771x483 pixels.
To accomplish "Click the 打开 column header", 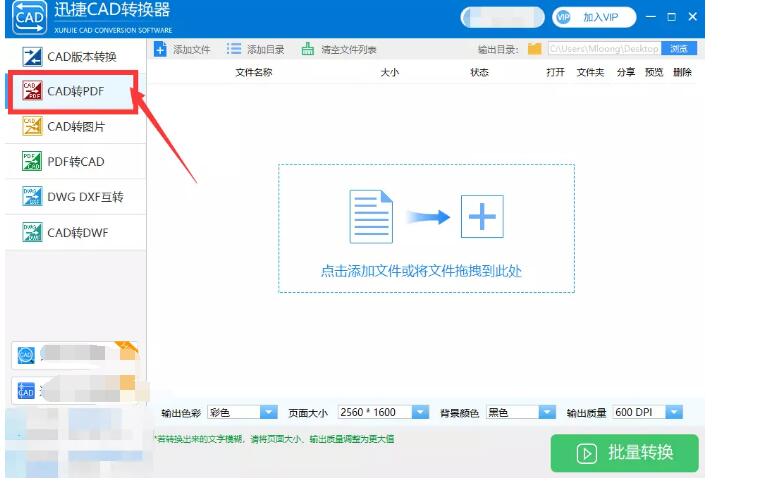I will [556, 72].
